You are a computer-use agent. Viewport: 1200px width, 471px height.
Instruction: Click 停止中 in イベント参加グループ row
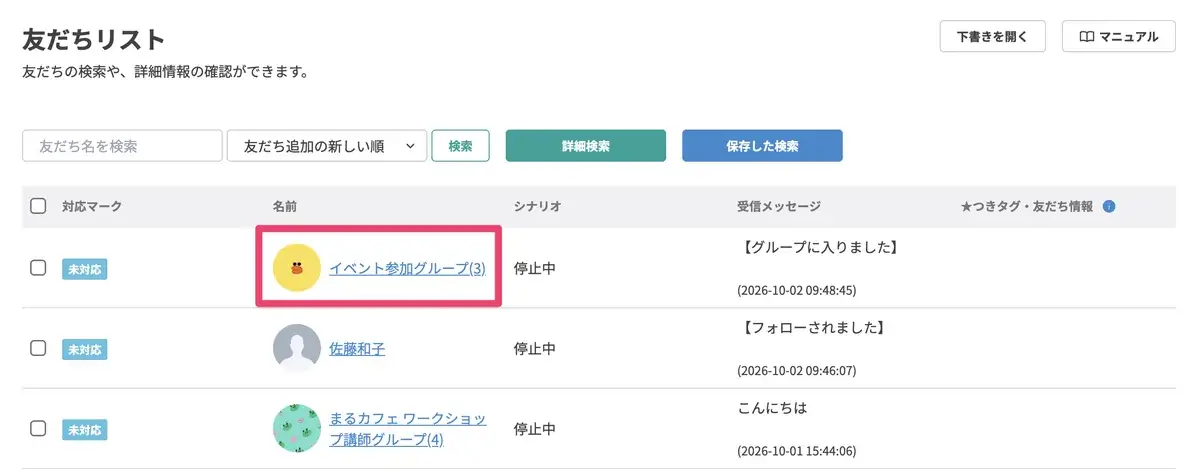click(534, 268)
